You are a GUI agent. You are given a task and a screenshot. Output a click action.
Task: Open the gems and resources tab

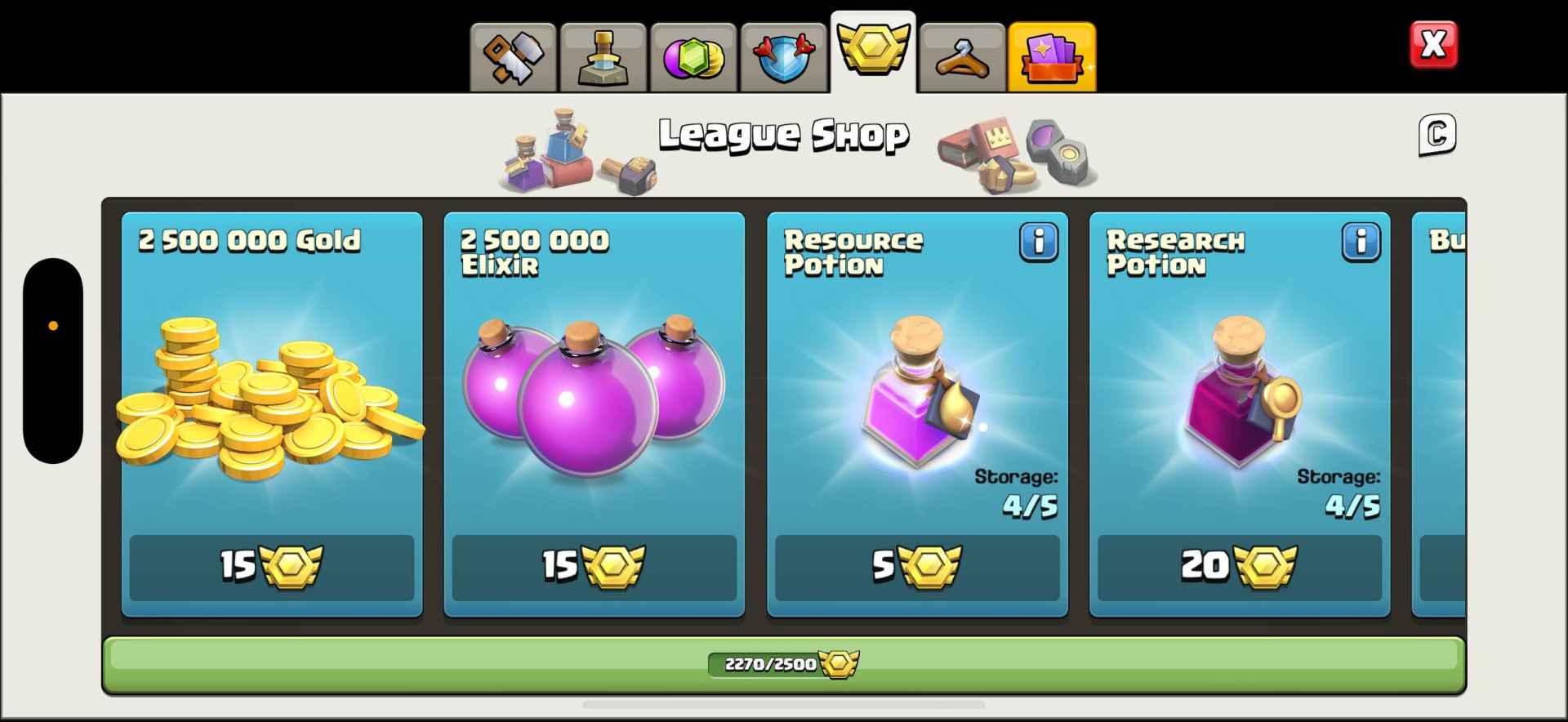tap(693, 56)
